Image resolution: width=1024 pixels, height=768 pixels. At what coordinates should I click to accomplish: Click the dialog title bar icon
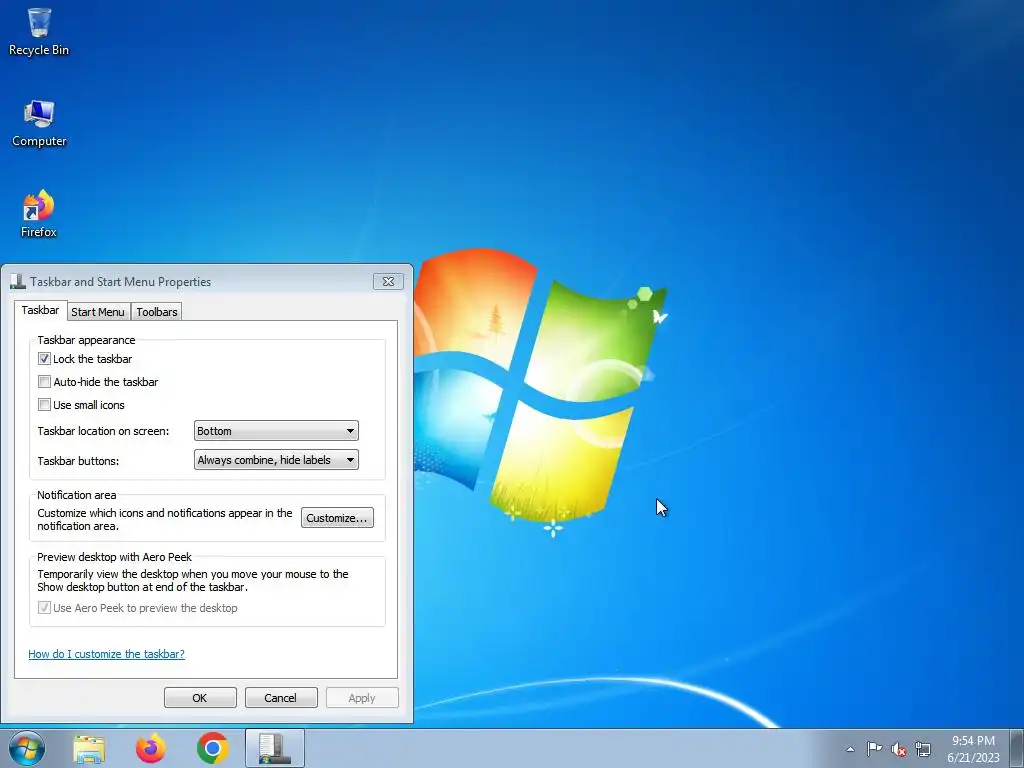[x=18, y=281]
